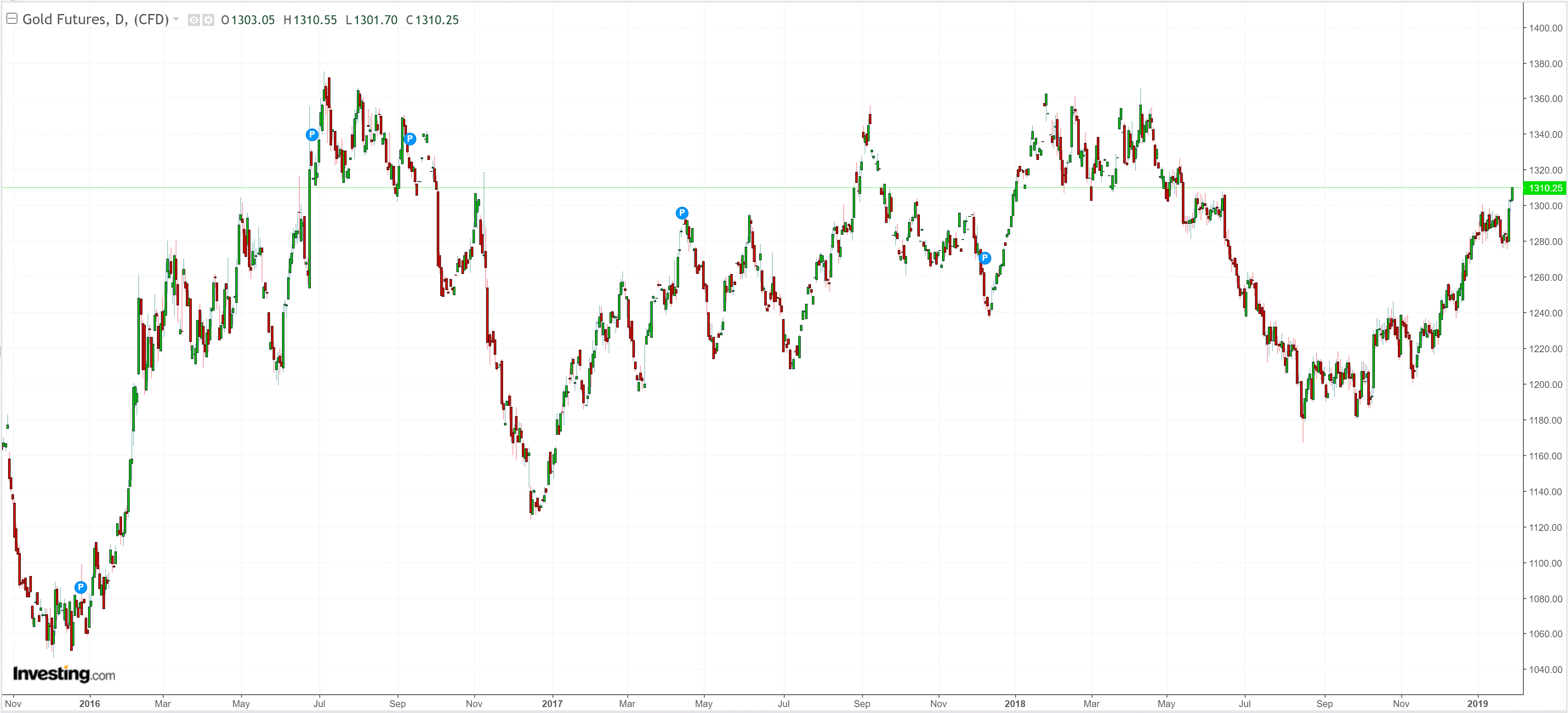Image resolution: width=1568 pixels, height=713 pixels.
Task: Click the green 1310.25 current price label
Action: (x=1545, y=188)
